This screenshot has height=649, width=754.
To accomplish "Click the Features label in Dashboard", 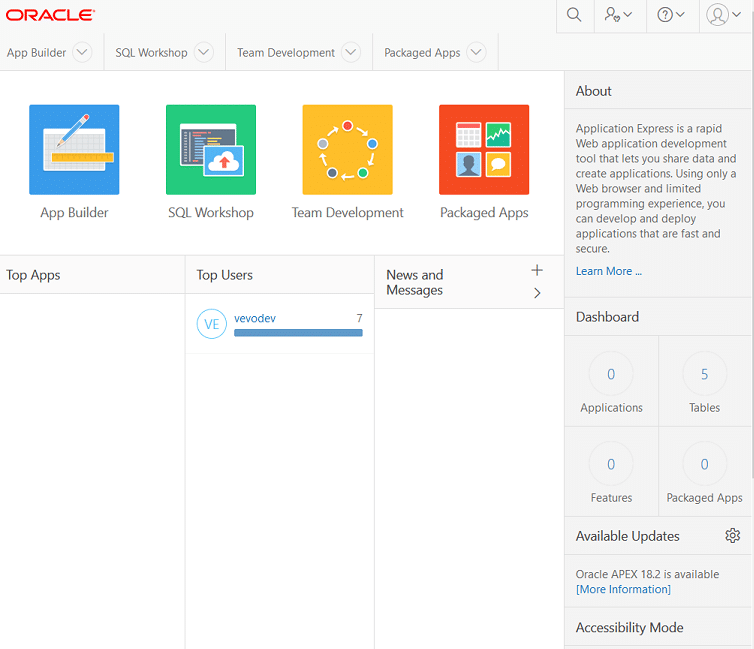I will coord(611,498).
